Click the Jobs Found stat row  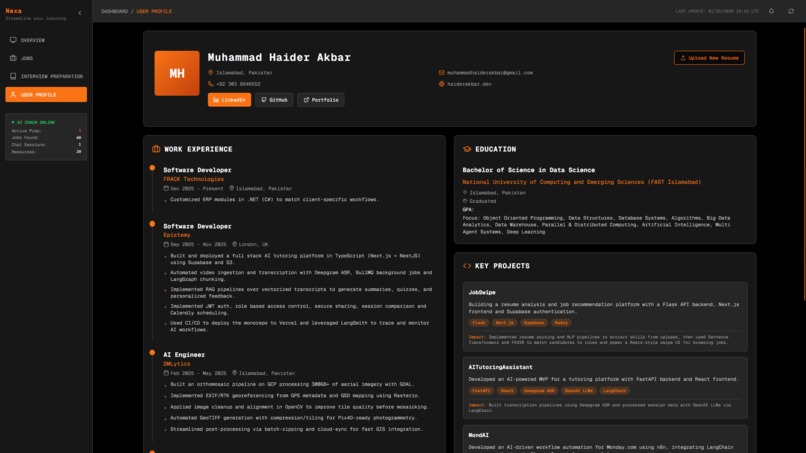coord(46,138)
